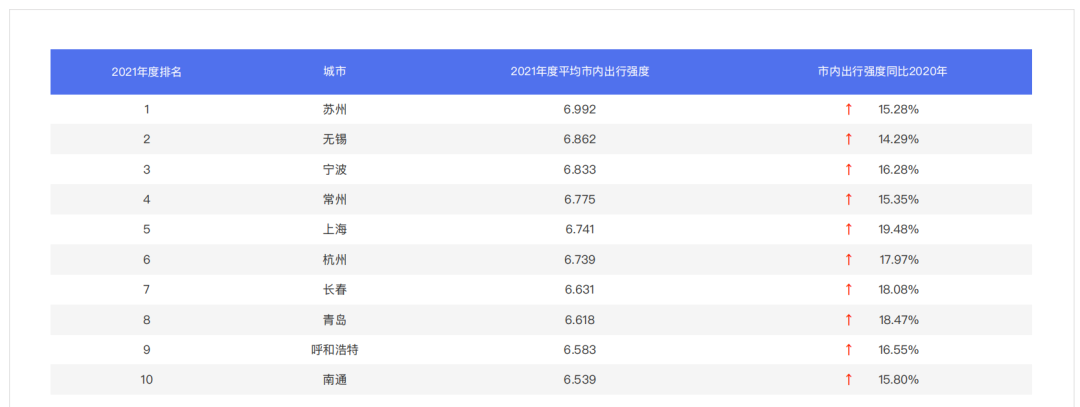
Task: Click the rank number 10 cell
Action: point(147,379)
